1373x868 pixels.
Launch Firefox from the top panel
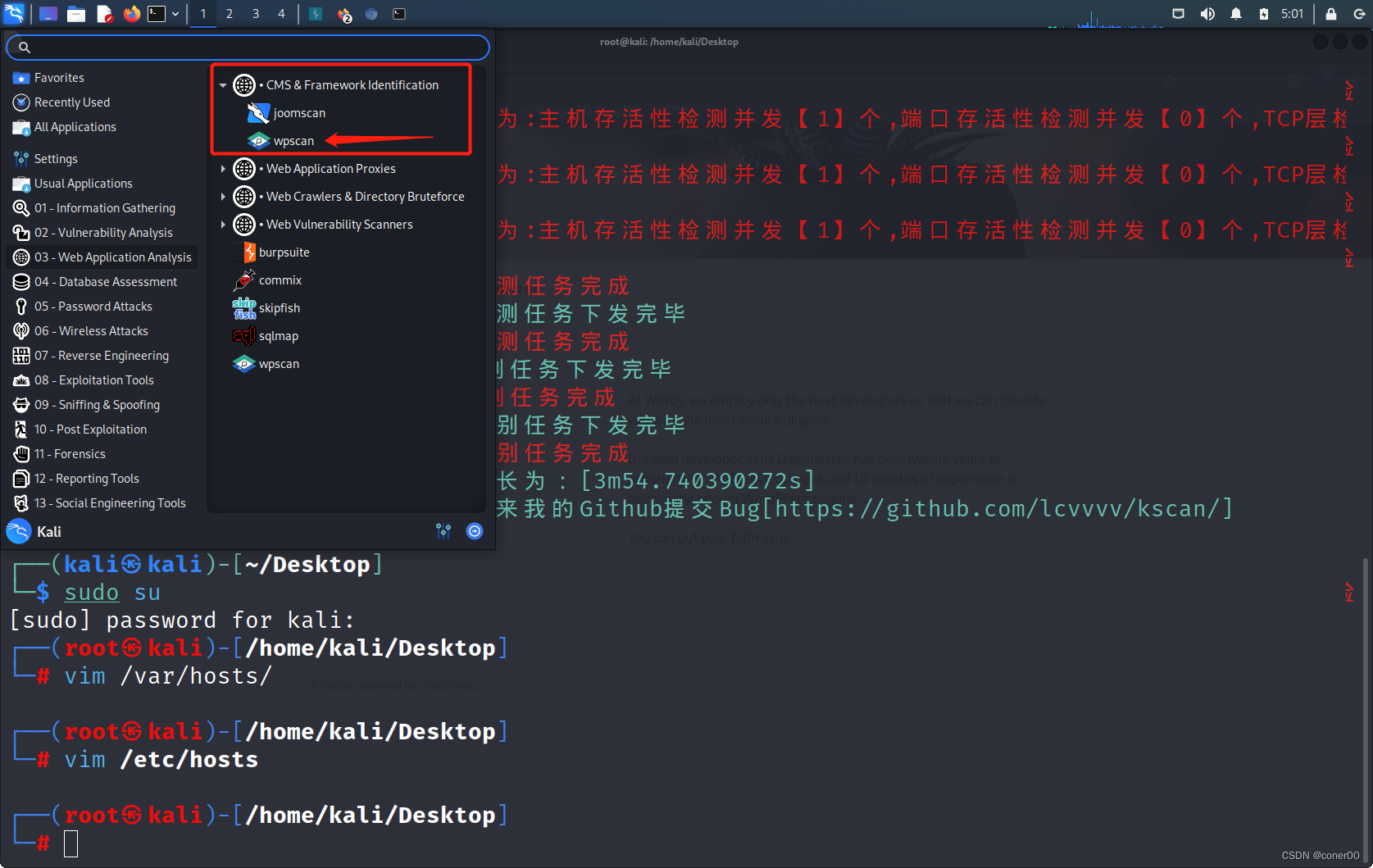(x=131, y=14)
